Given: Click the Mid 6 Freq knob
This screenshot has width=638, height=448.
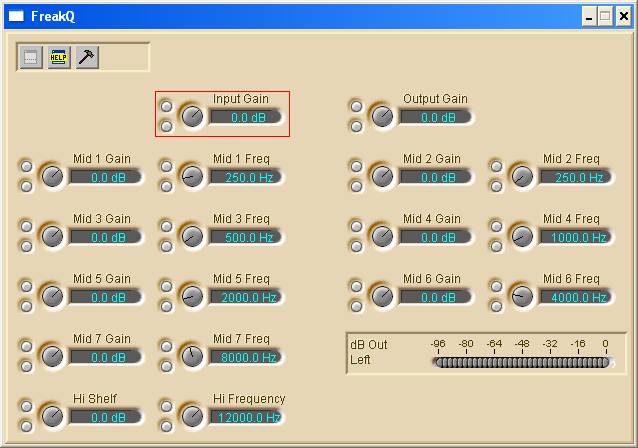Looking at the screenshot, I should (x=522, y=296).
